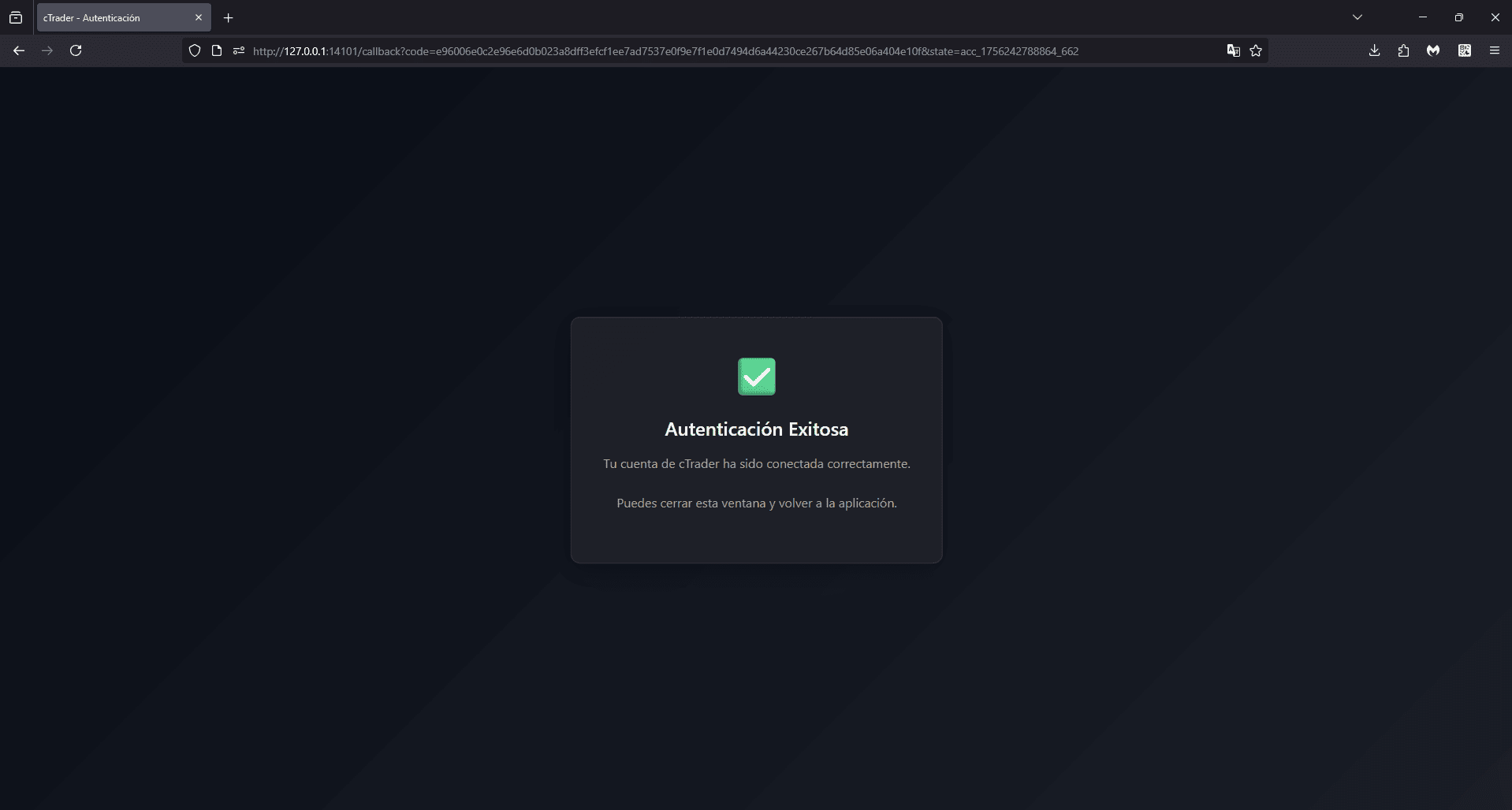Click the translate page icon
Screen dimensions: 1512x810
point(1233,50)
